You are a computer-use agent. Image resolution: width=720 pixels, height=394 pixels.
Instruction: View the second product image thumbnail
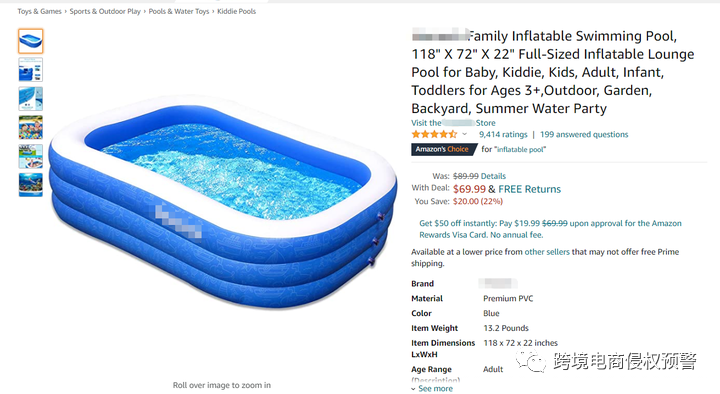[31, 70]
